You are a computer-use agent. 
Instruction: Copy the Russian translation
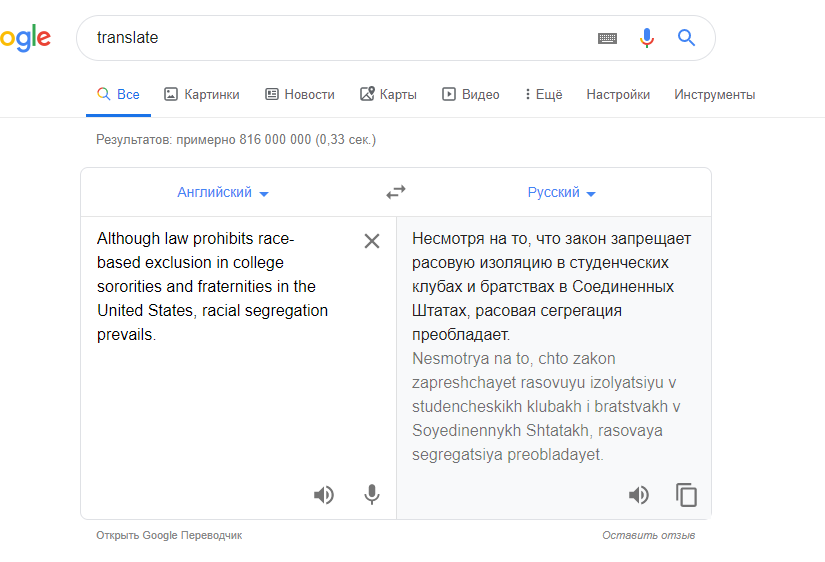[686, 495]
